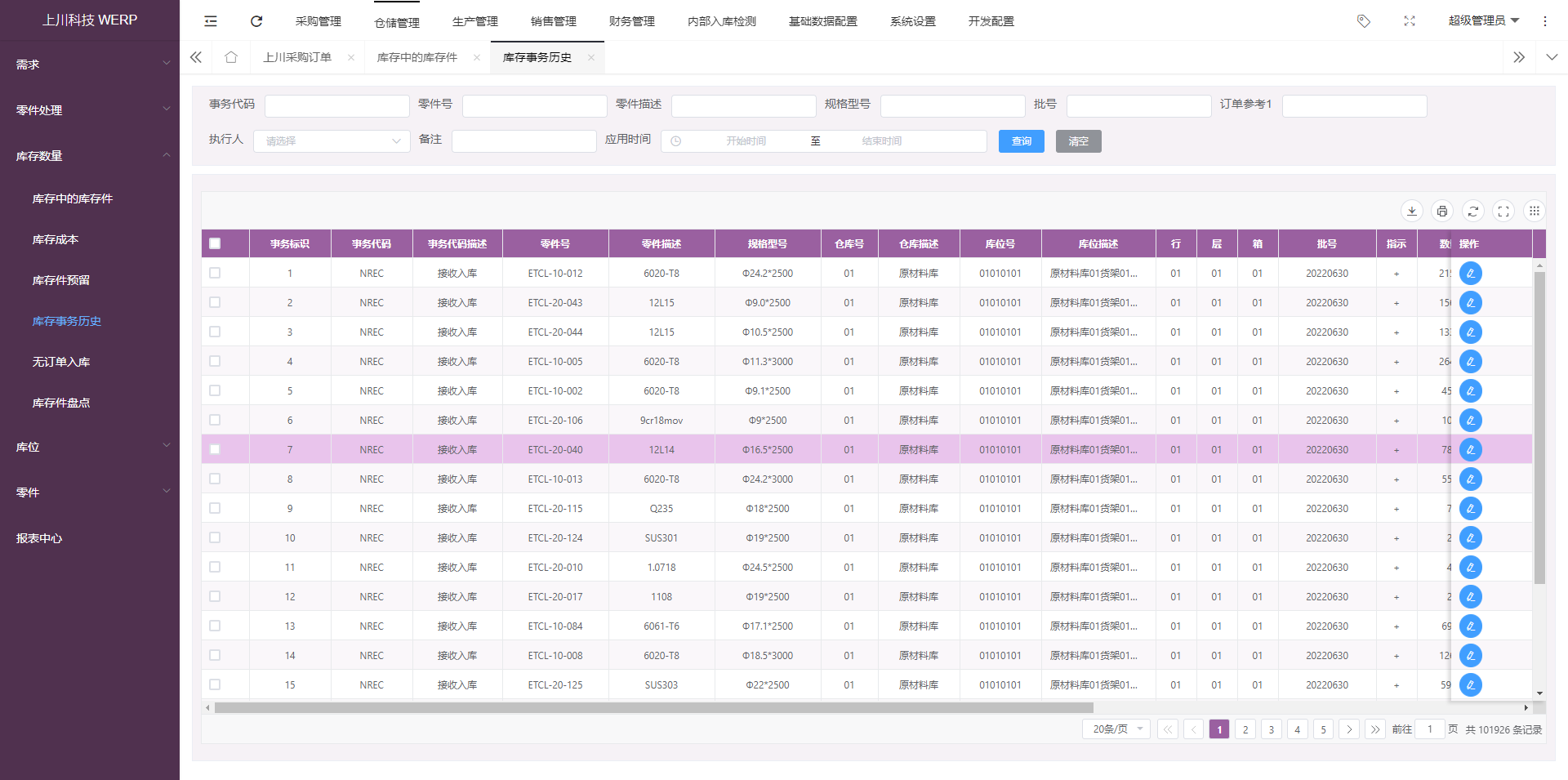Open the tag icon in the header
The height and width of the screenshot is (780, 1568).
point(1364,21)
